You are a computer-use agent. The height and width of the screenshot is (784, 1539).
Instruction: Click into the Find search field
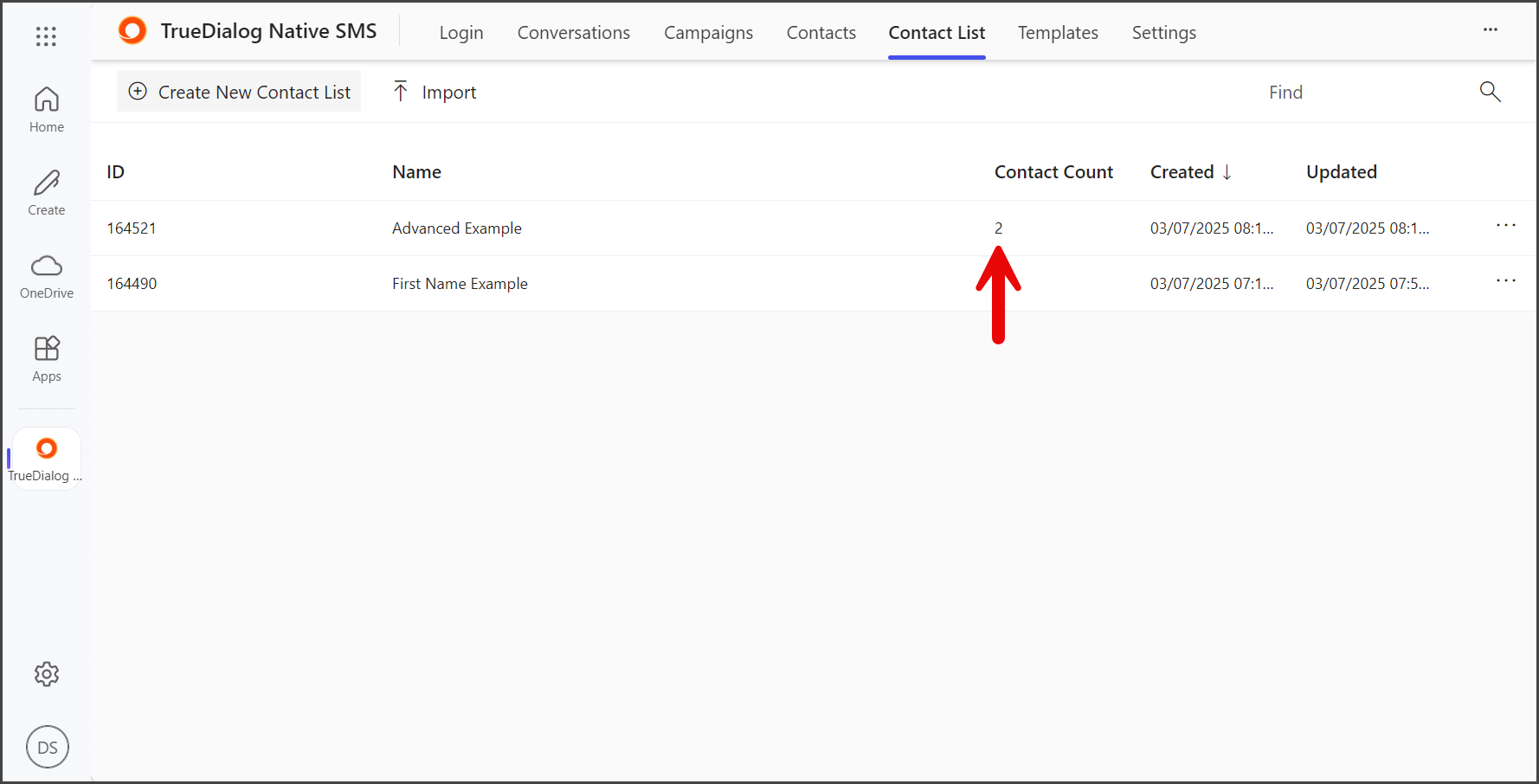[x=1366, y=92]
